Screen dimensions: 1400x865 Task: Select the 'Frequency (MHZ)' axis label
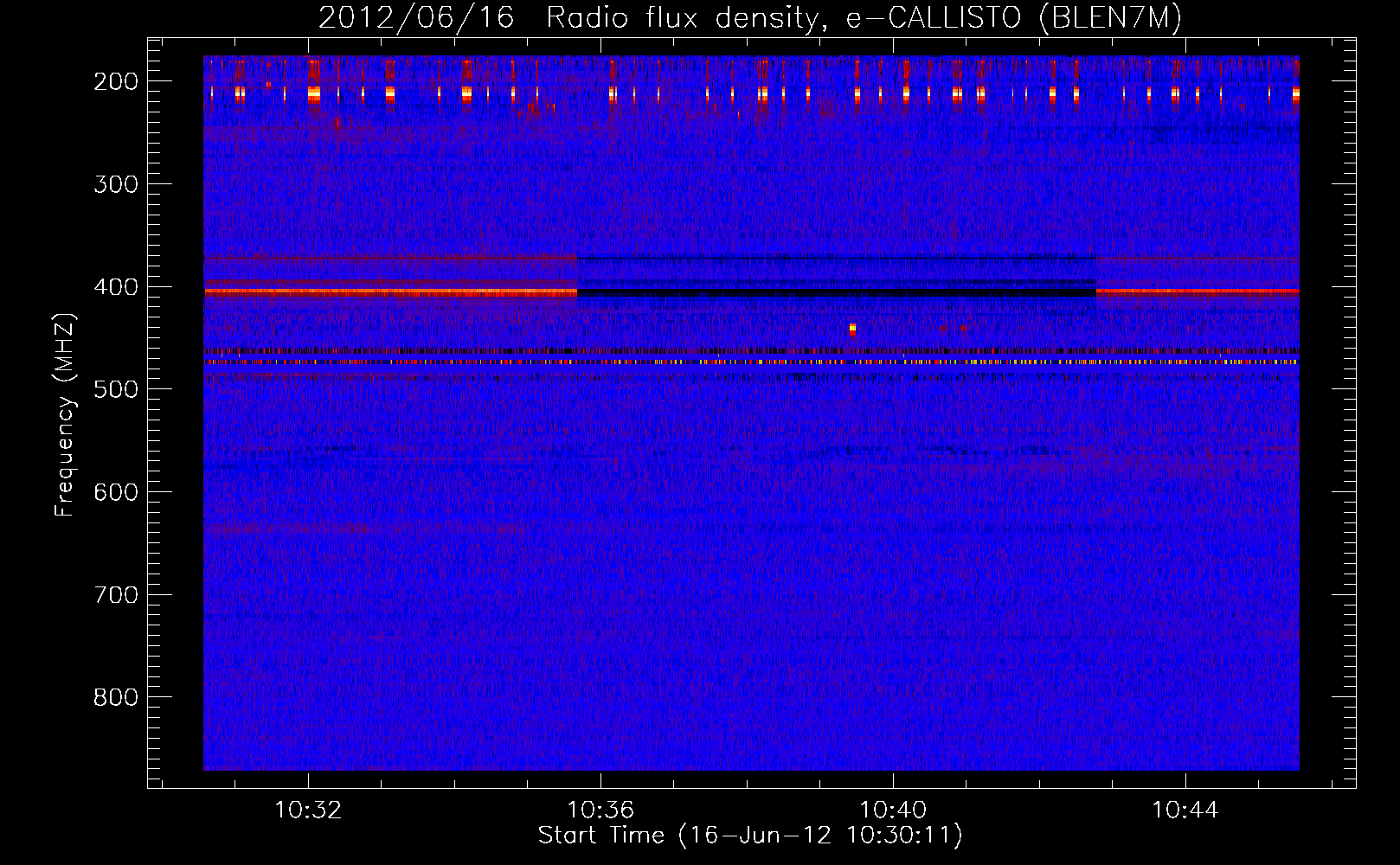click(x=65, y=414)
